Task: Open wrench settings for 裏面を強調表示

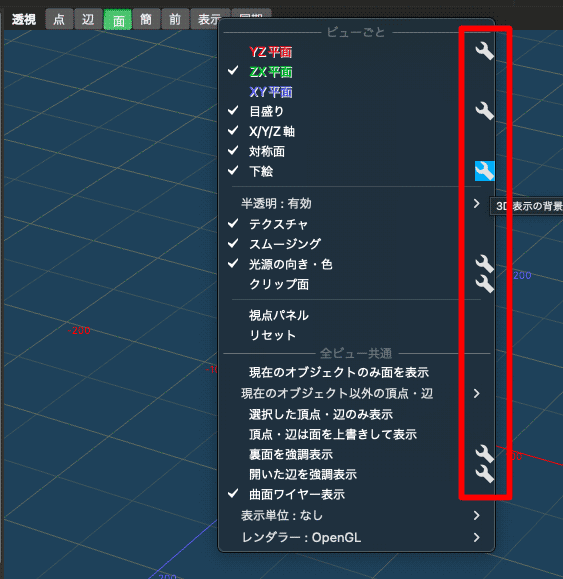Action: 484,454
